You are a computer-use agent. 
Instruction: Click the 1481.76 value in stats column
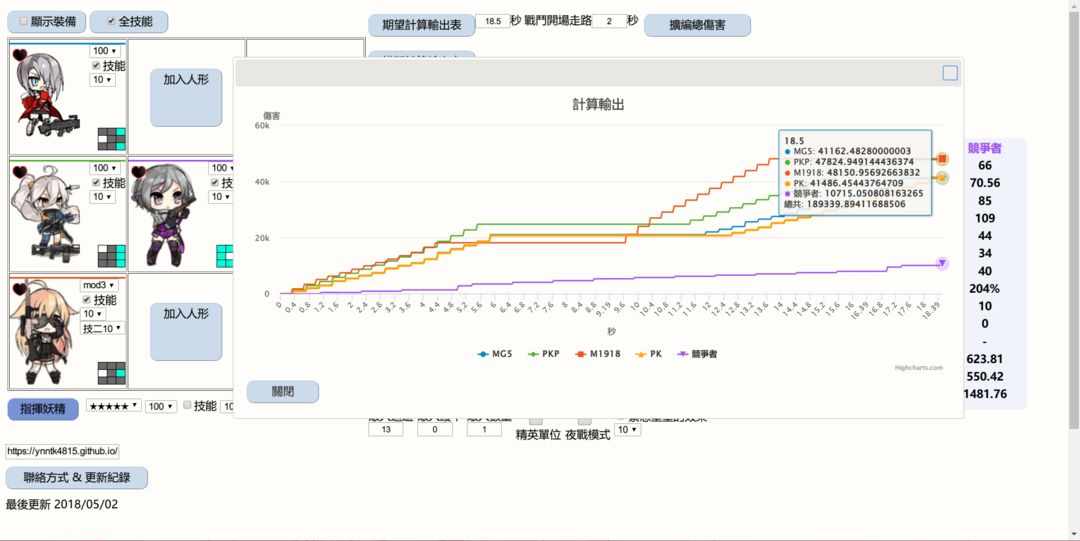coord(986,394)
